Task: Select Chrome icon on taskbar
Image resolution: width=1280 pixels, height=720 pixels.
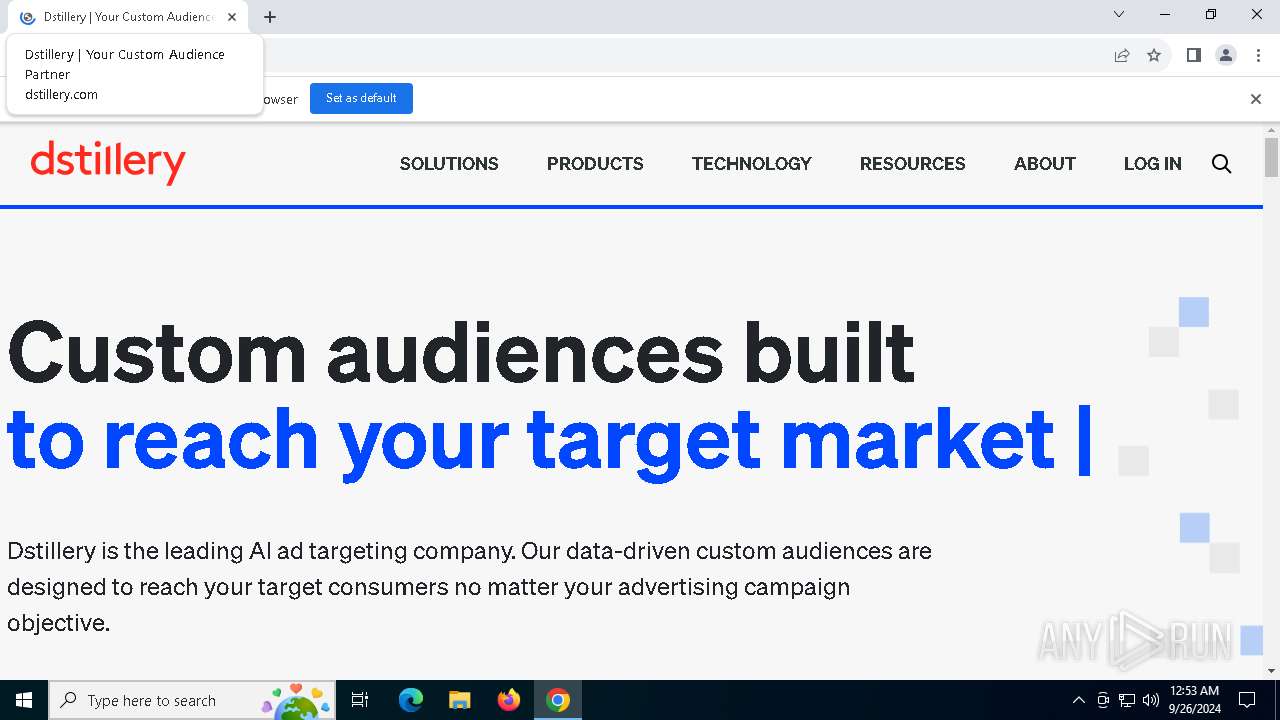Action: [x=558, y=700]
